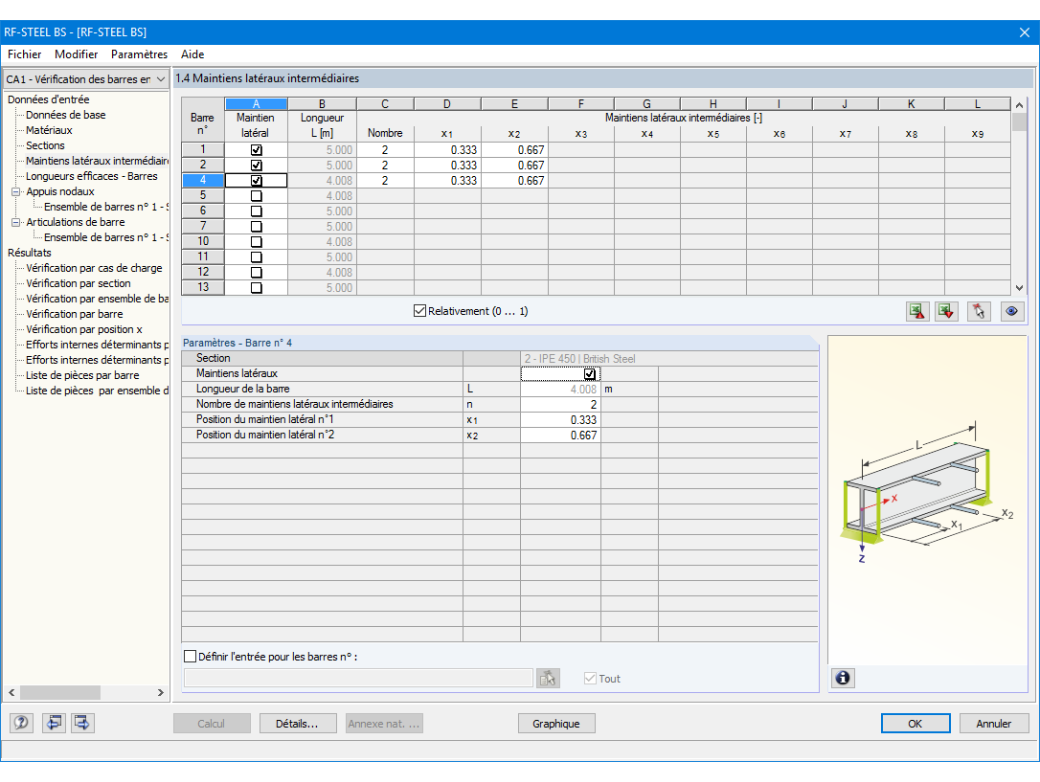1040x782 pixels.
Task: Click the Annuler button
Action: click(994, 724)
